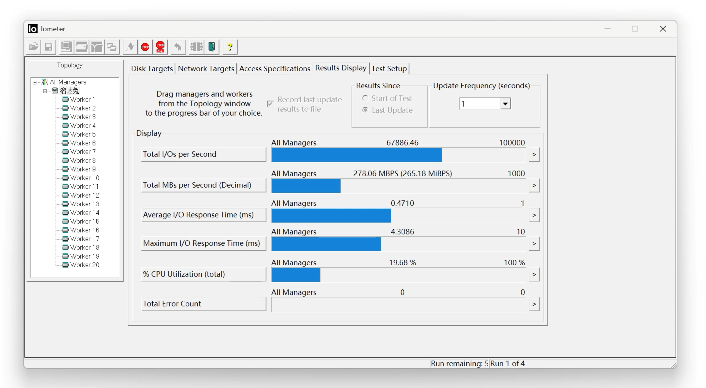Viewport: 706px width, 388px height.
Task: Start a new disk worker
Action: pyautogui.click(x=81, y=47)
